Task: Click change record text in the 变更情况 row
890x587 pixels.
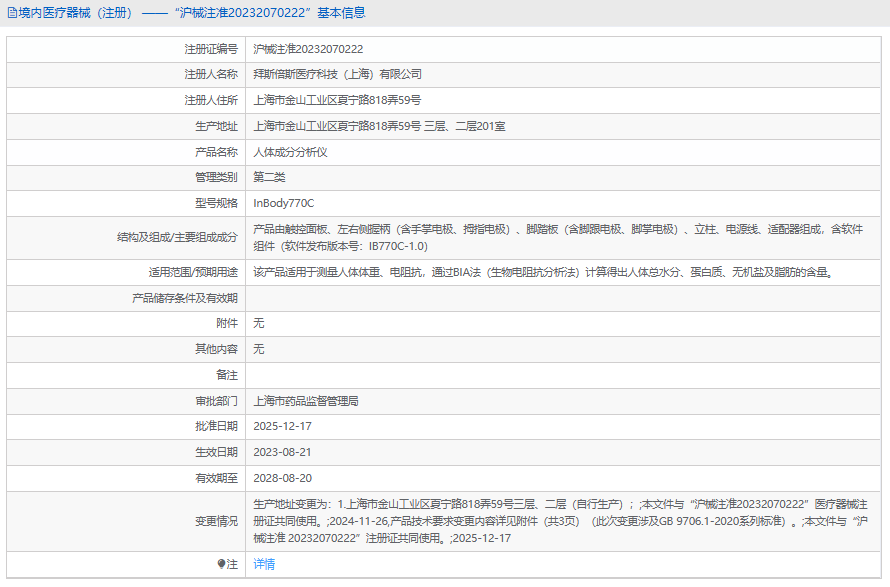Action: click(560, 521)
